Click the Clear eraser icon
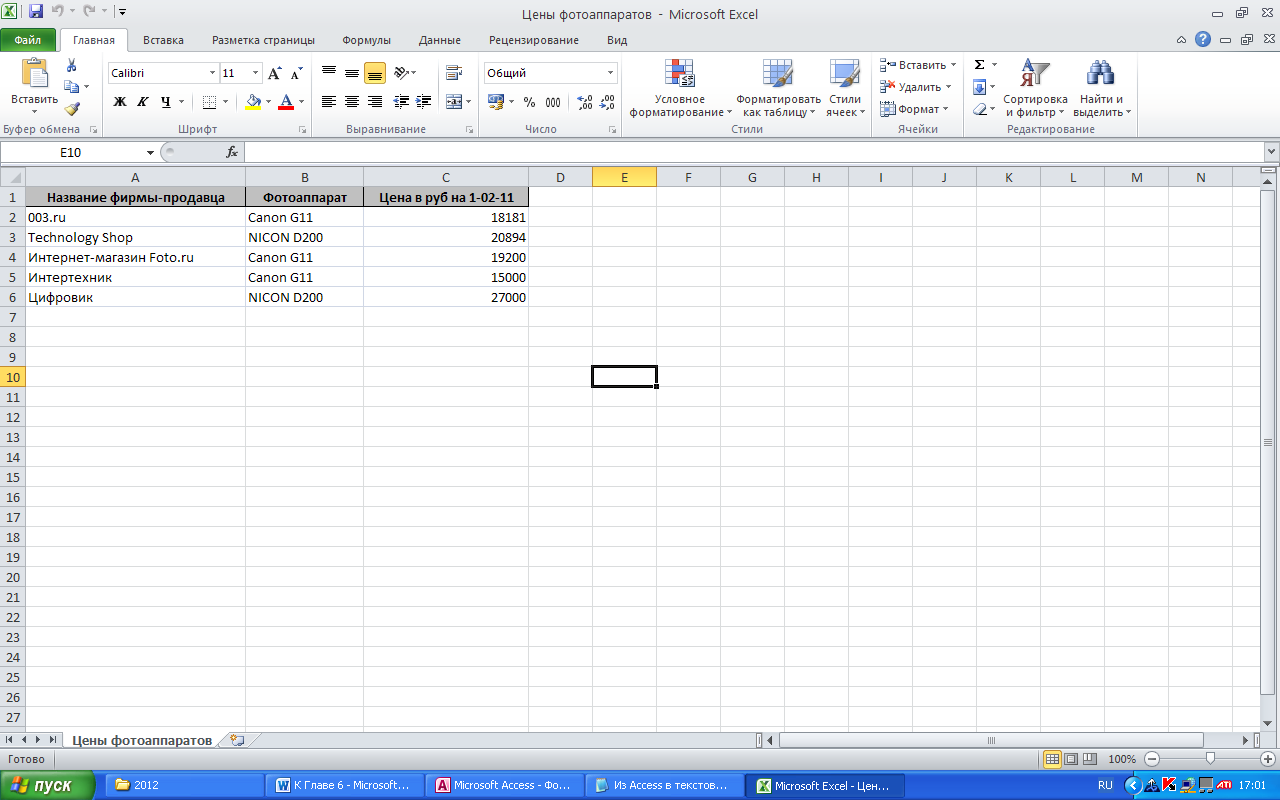 pos(980,109)
